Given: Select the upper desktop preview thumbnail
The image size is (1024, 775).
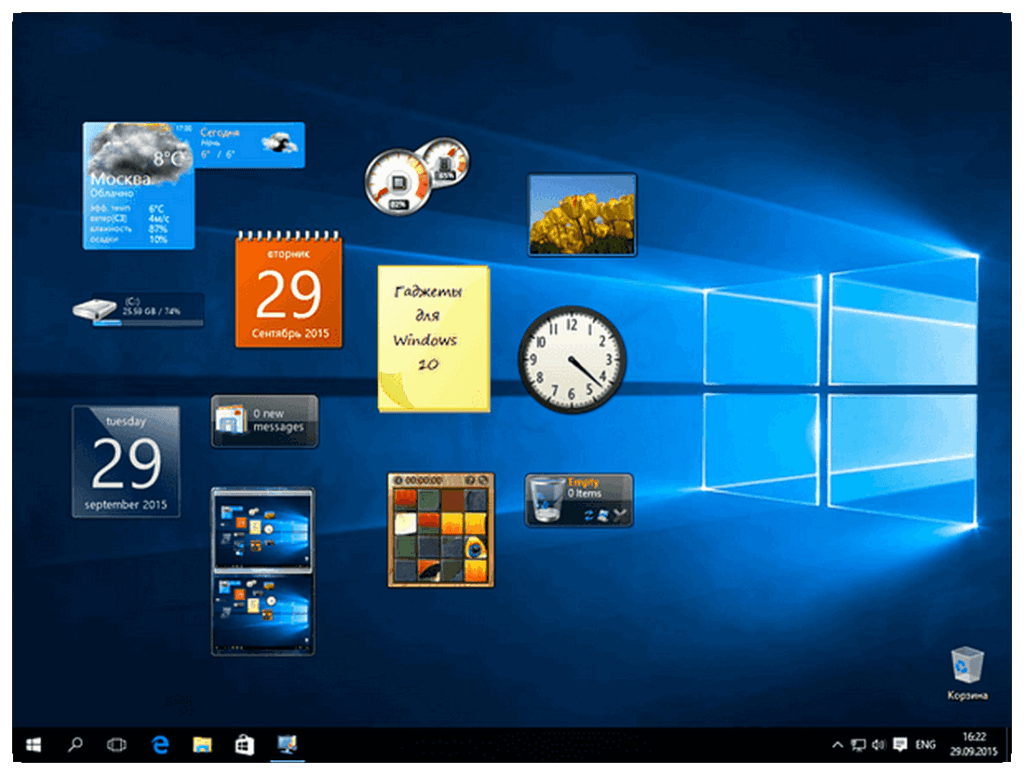Looking at the screenshot, I should click(x=263, y=530).
